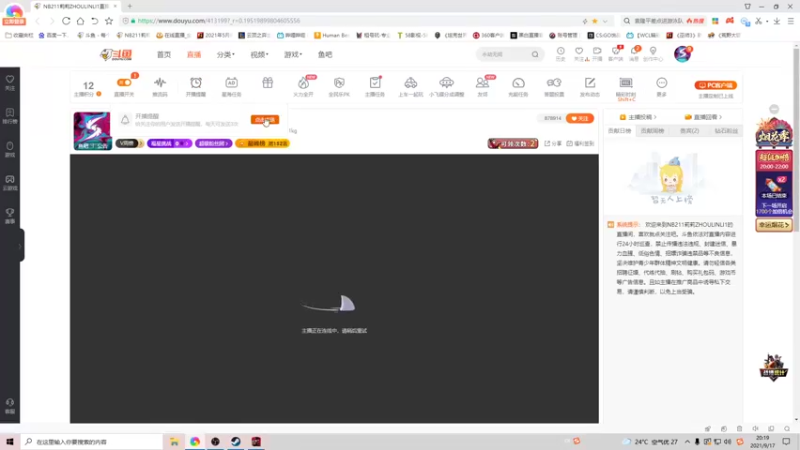Image resolution: width=800 pixels, height=450 pixels.
Task: Expand the left sidebar with arrow handle
Action: coord(20,246)
